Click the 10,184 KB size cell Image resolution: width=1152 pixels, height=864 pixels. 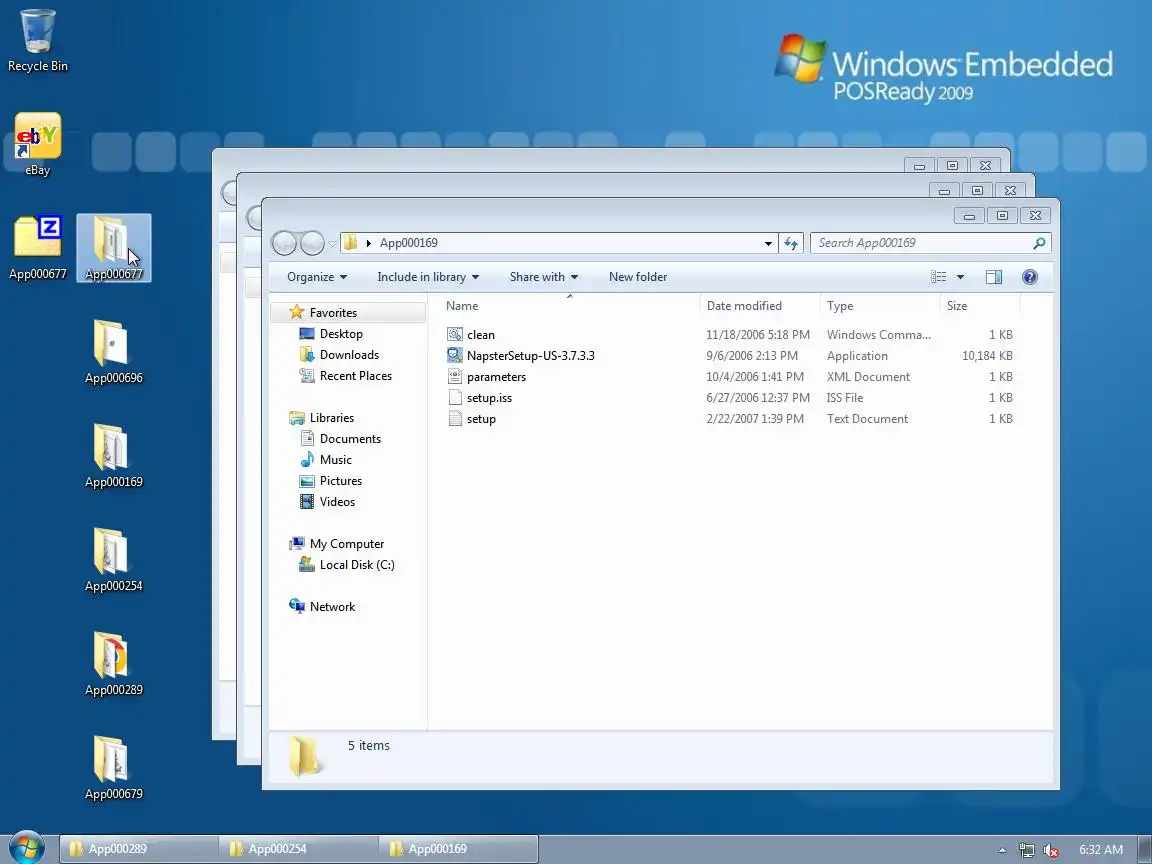pyautogui.click(x=987, y=356)
